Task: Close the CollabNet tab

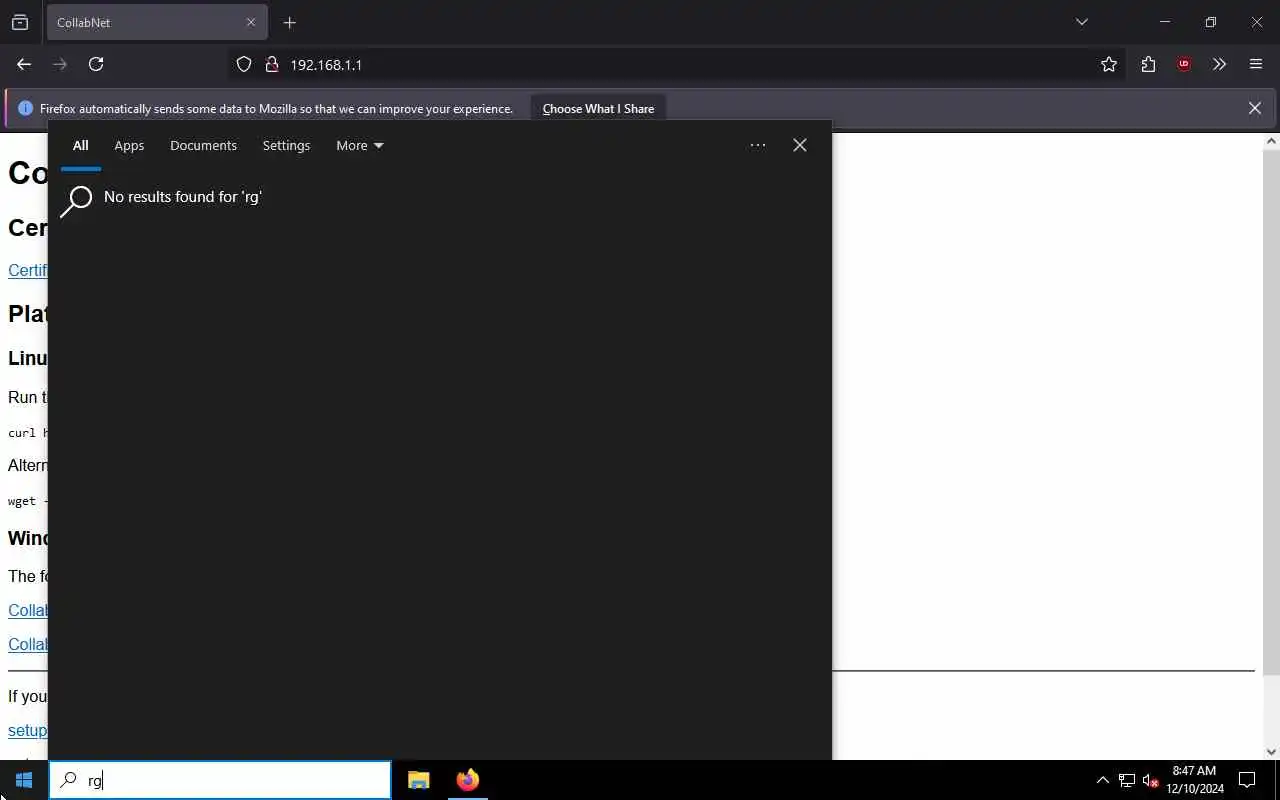Action: [251, 22]
